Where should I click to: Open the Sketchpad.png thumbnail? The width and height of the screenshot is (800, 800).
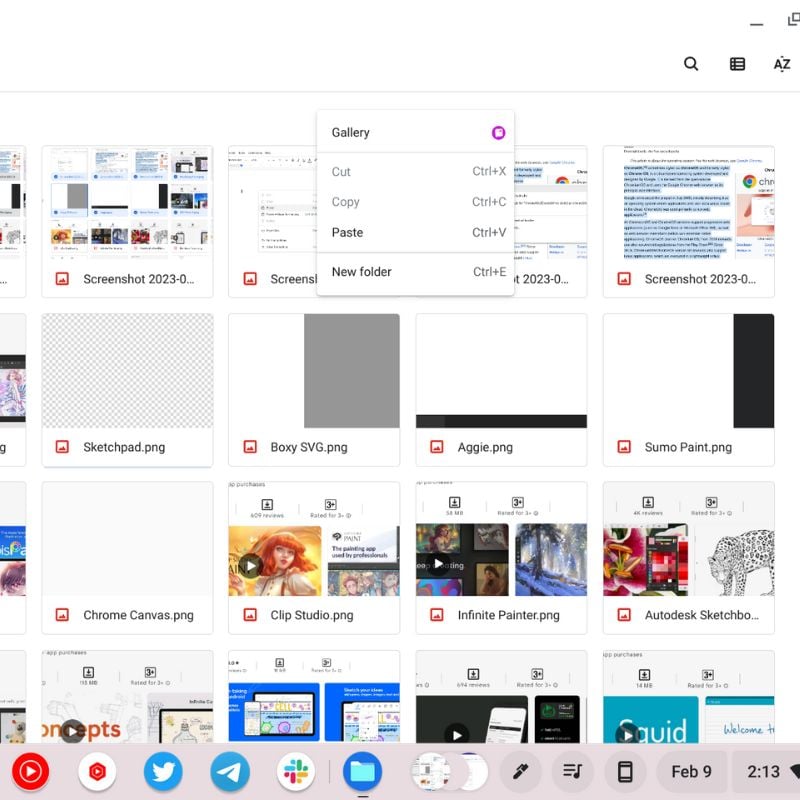[x=127, y=371]
